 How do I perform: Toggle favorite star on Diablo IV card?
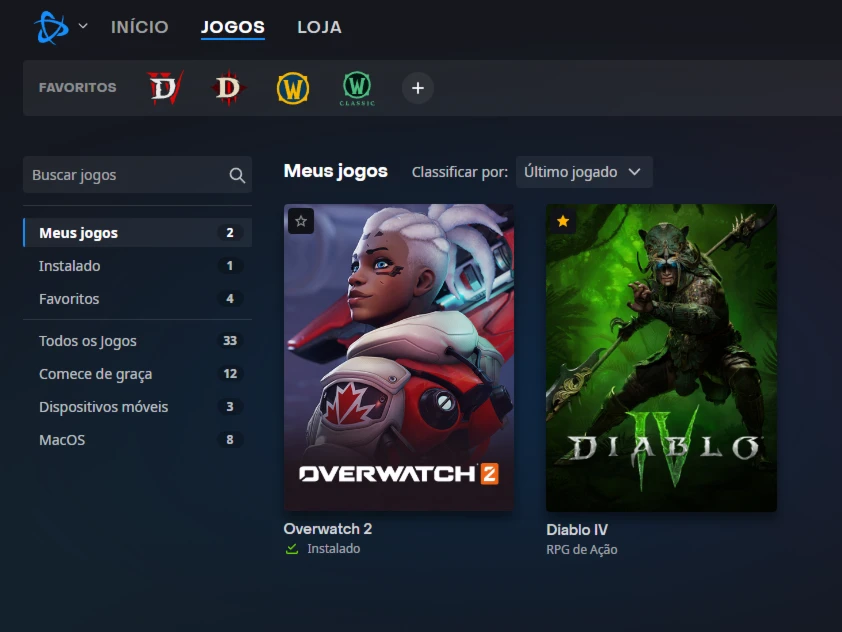[x=563, y=221]
